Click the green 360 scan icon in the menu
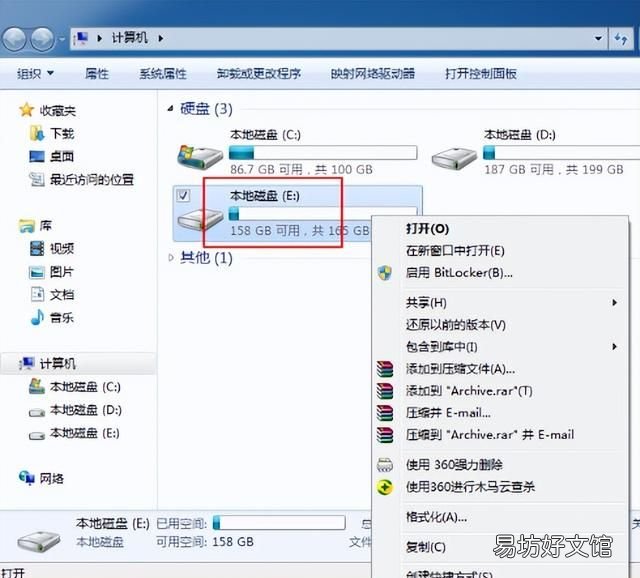Viewport: 640px width, 578px height. (385, 487)
